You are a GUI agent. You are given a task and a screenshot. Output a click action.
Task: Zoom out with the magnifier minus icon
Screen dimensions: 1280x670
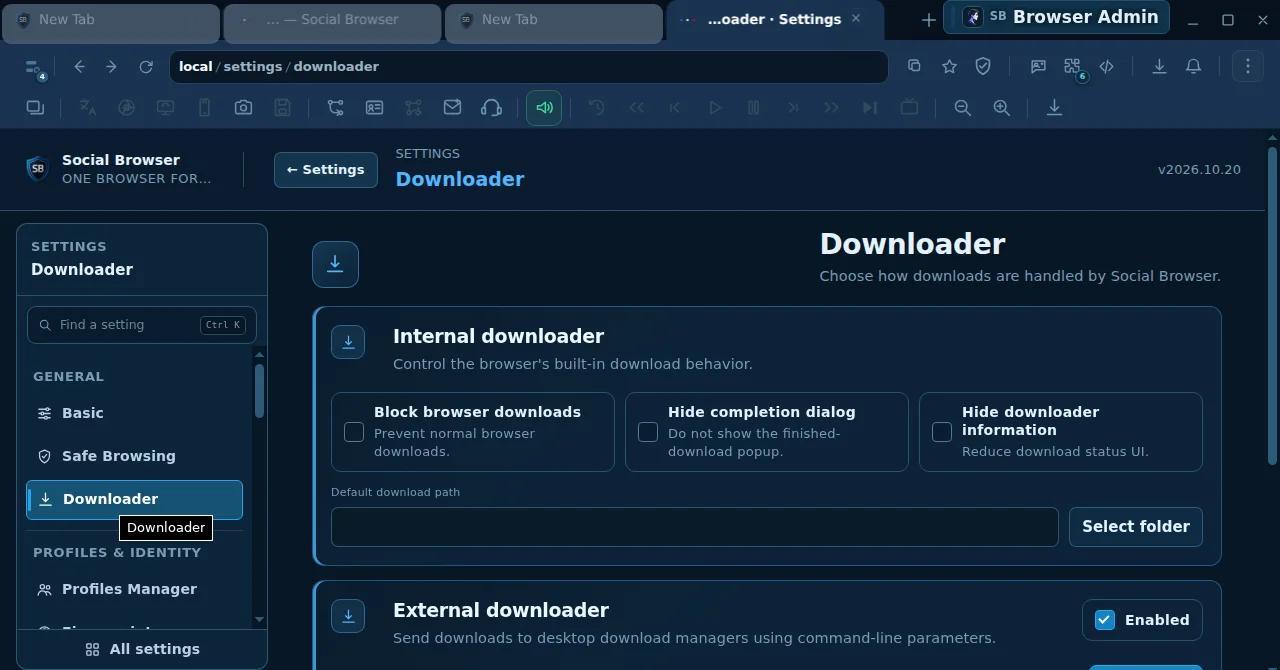[963, 108]
